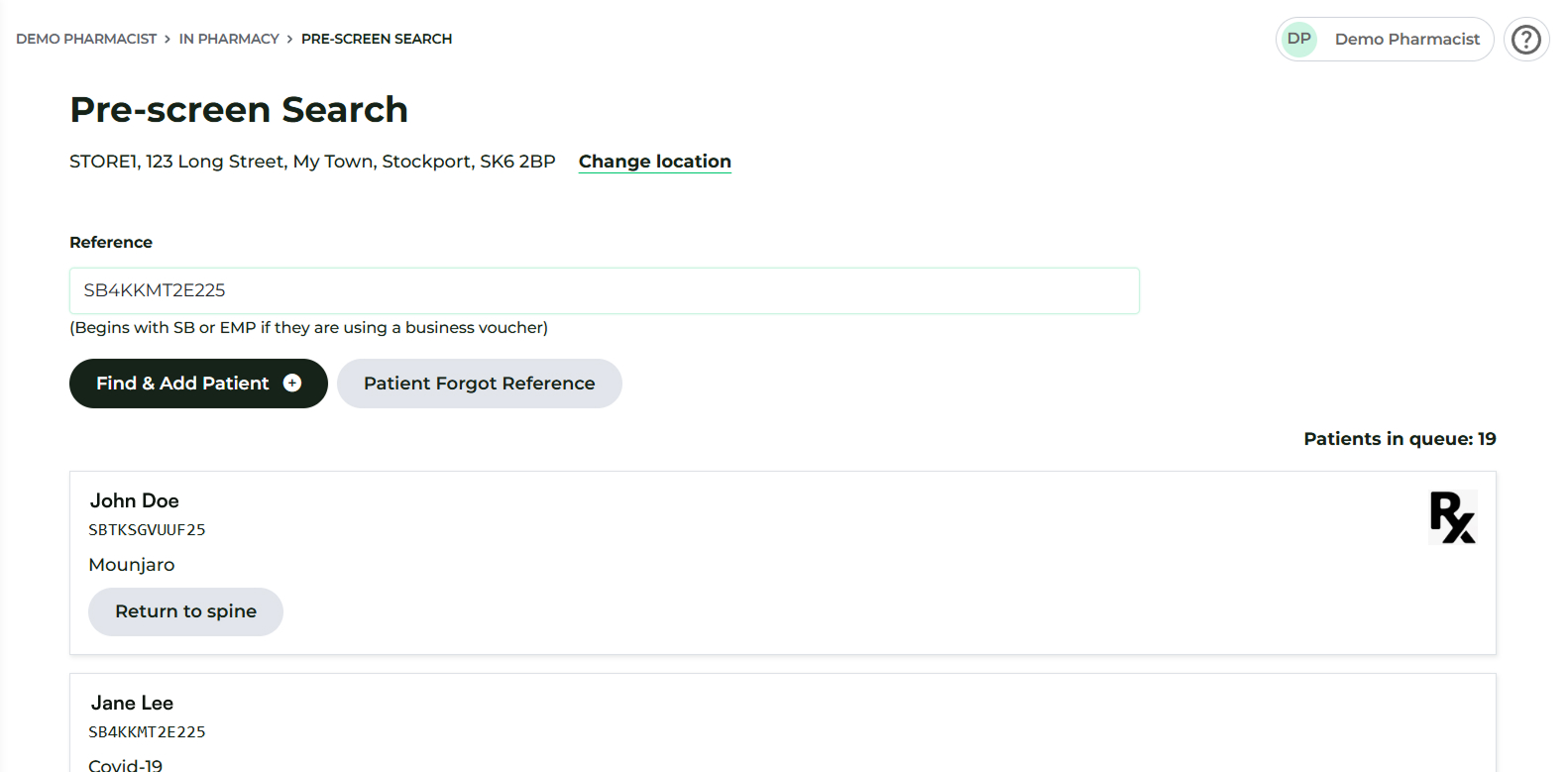Click the Mounjaro treatment label
The image size is (1568, 772).
coord(132,565)
